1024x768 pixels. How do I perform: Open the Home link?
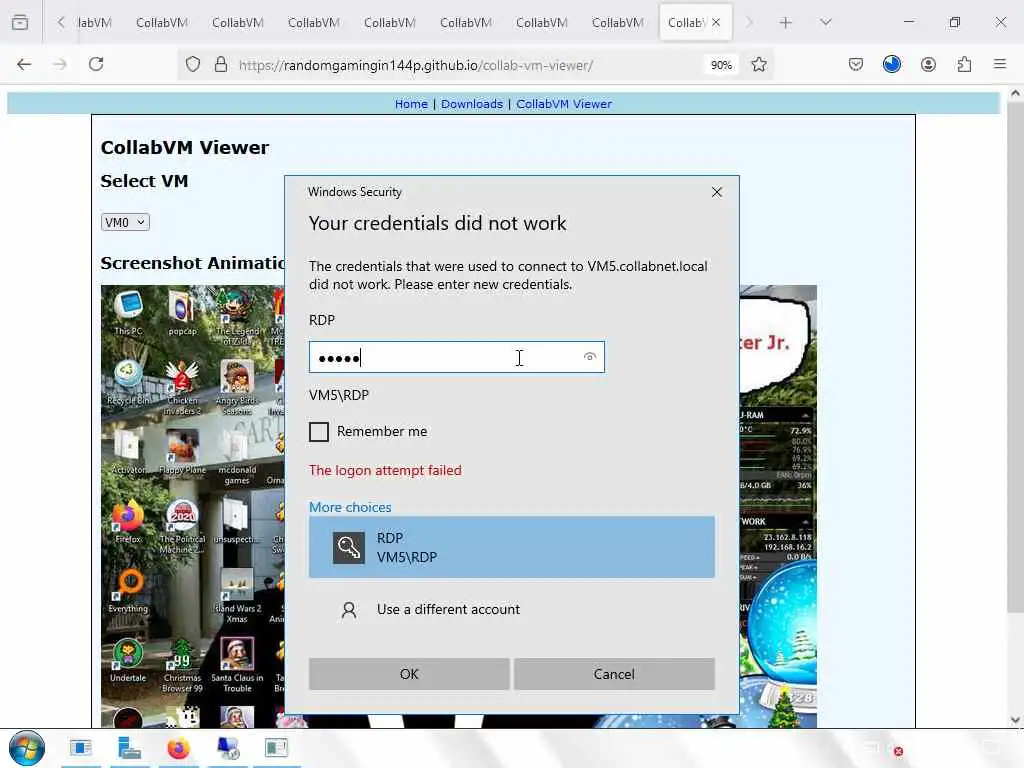pos(411,104)
